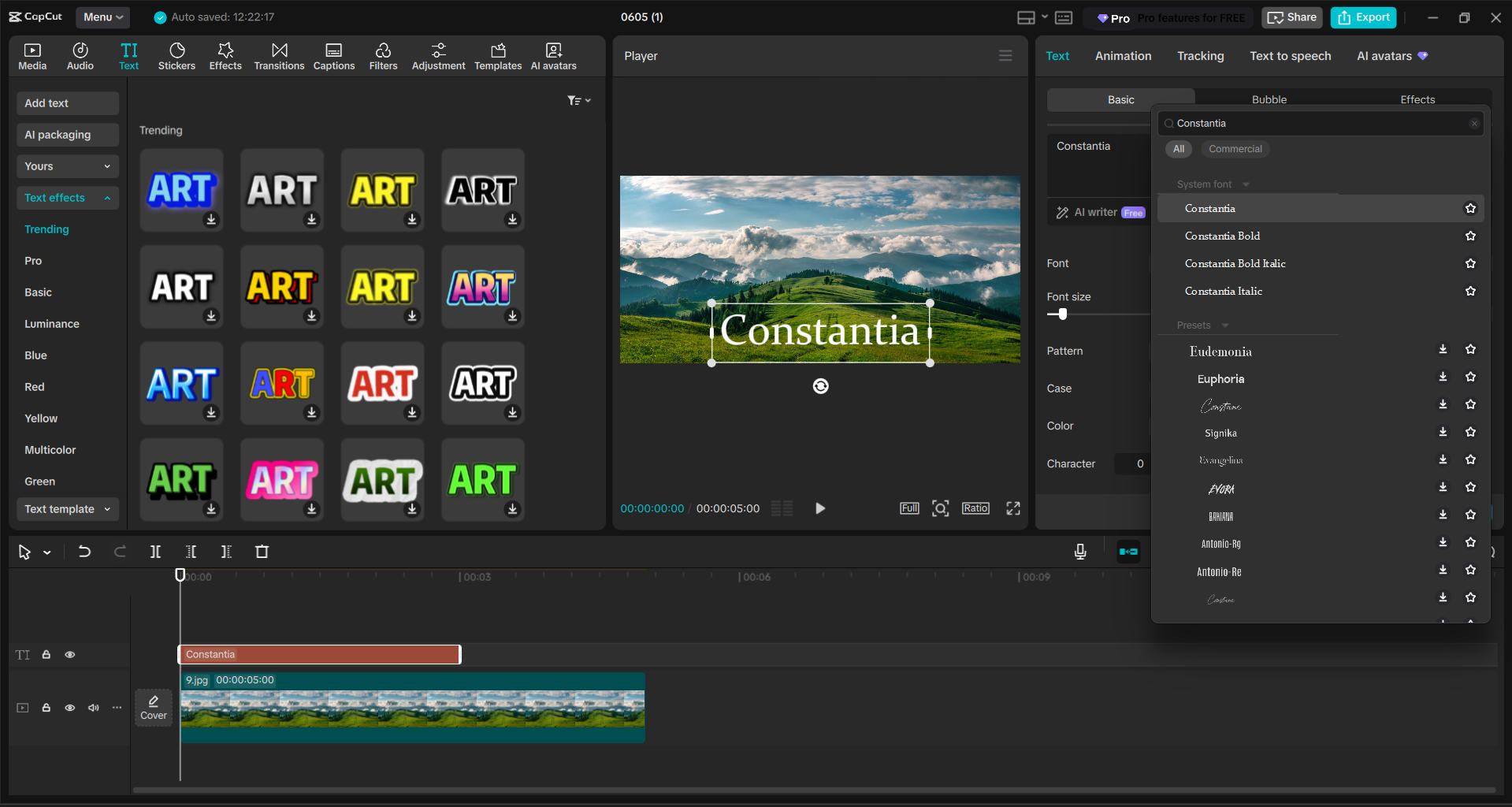The image size is (1512, 807).
Task: Open the Transitions panel
Action: [279, 55]
